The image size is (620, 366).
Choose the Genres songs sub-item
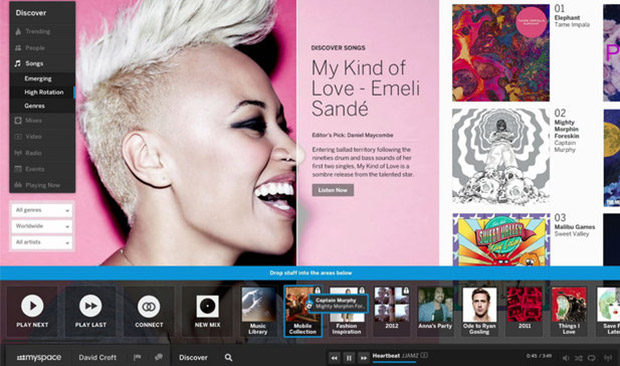coord(42,106)
